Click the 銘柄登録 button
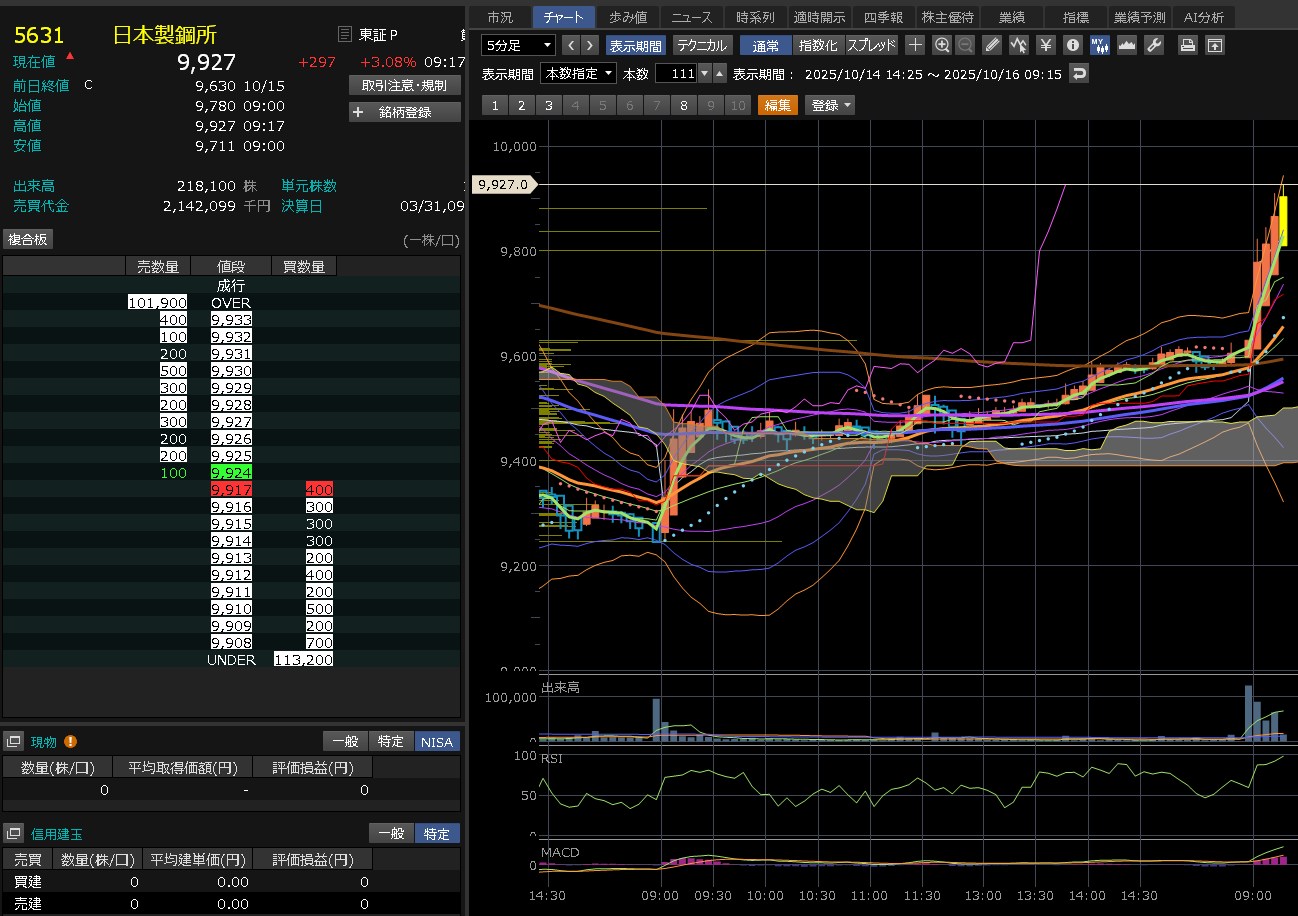 [404, 112]
